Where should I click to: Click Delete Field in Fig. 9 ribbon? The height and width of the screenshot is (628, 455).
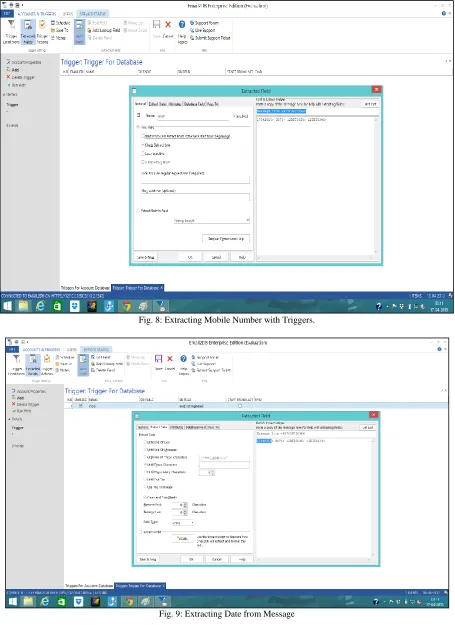[x=103, y=370]
